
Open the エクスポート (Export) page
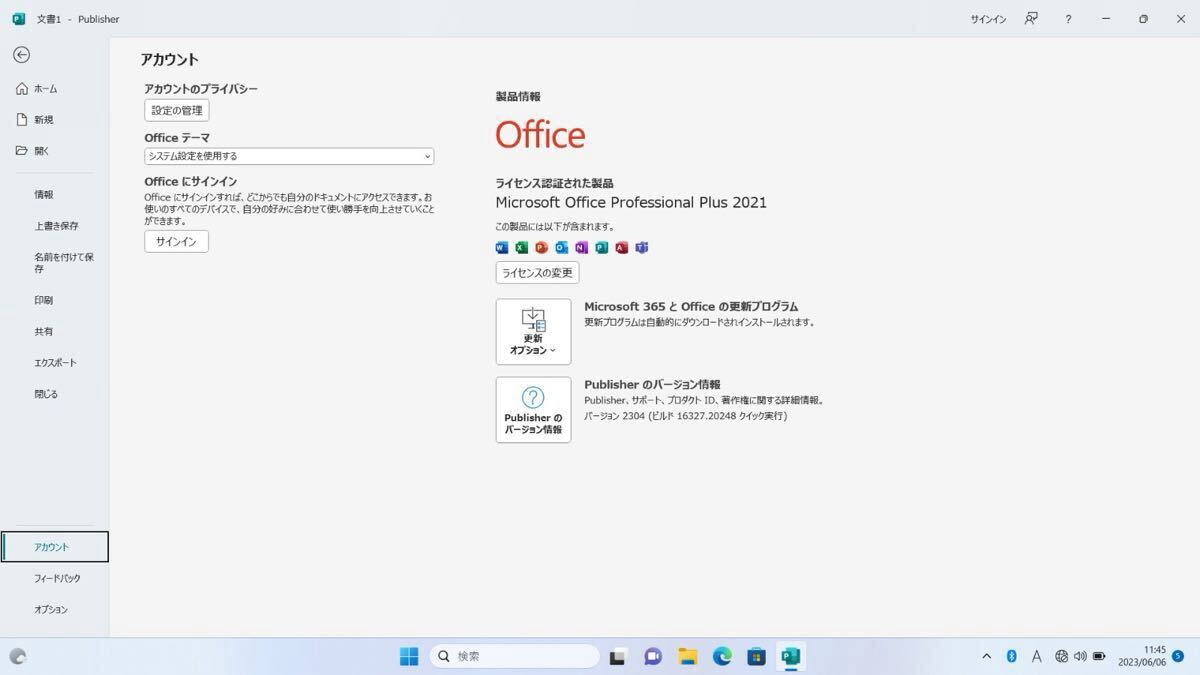coord(54,363)
